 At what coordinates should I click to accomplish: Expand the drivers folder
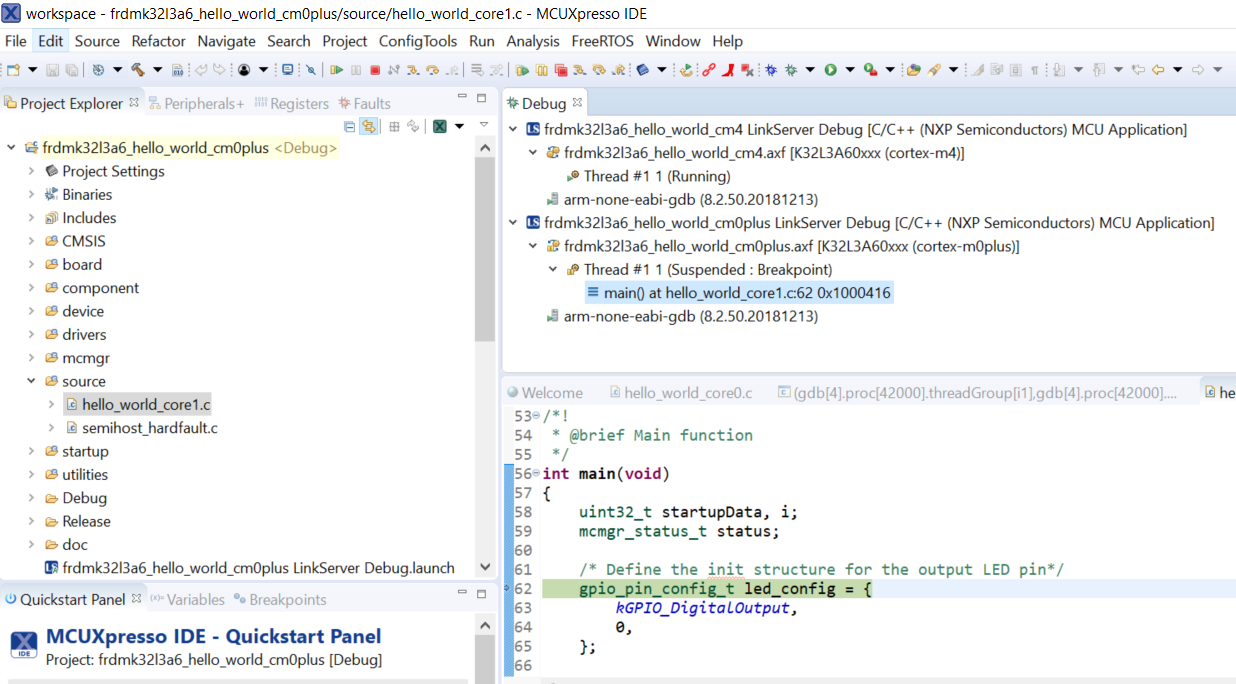(32, 334)
